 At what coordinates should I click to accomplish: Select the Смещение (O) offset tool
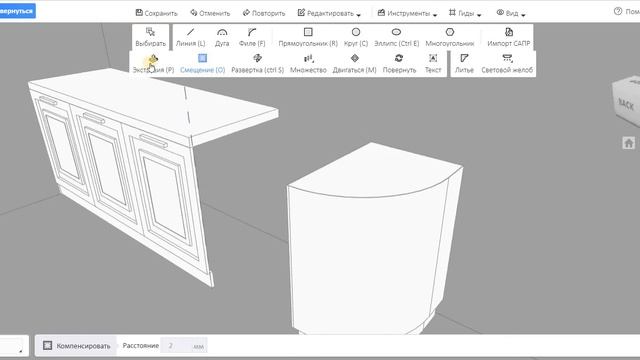(202, 64)
